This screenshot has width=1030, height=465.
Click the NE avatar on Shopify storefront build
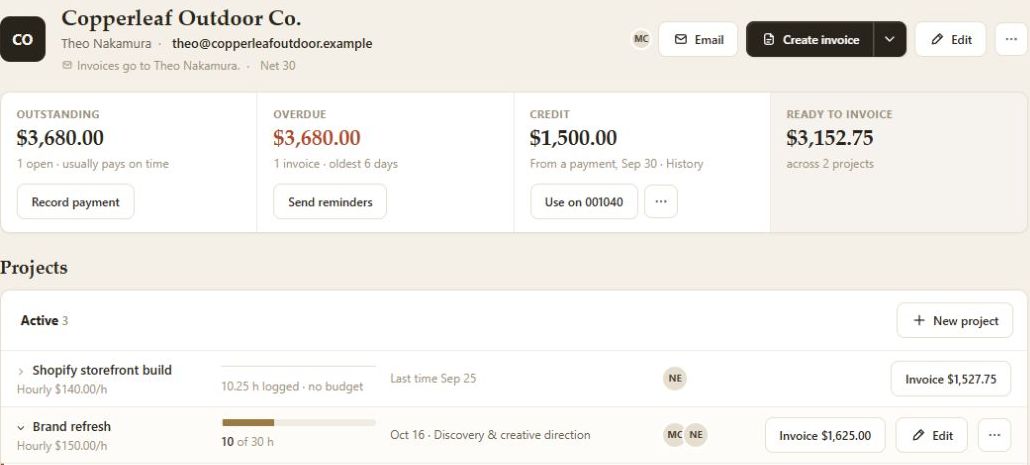click(675, 378)
